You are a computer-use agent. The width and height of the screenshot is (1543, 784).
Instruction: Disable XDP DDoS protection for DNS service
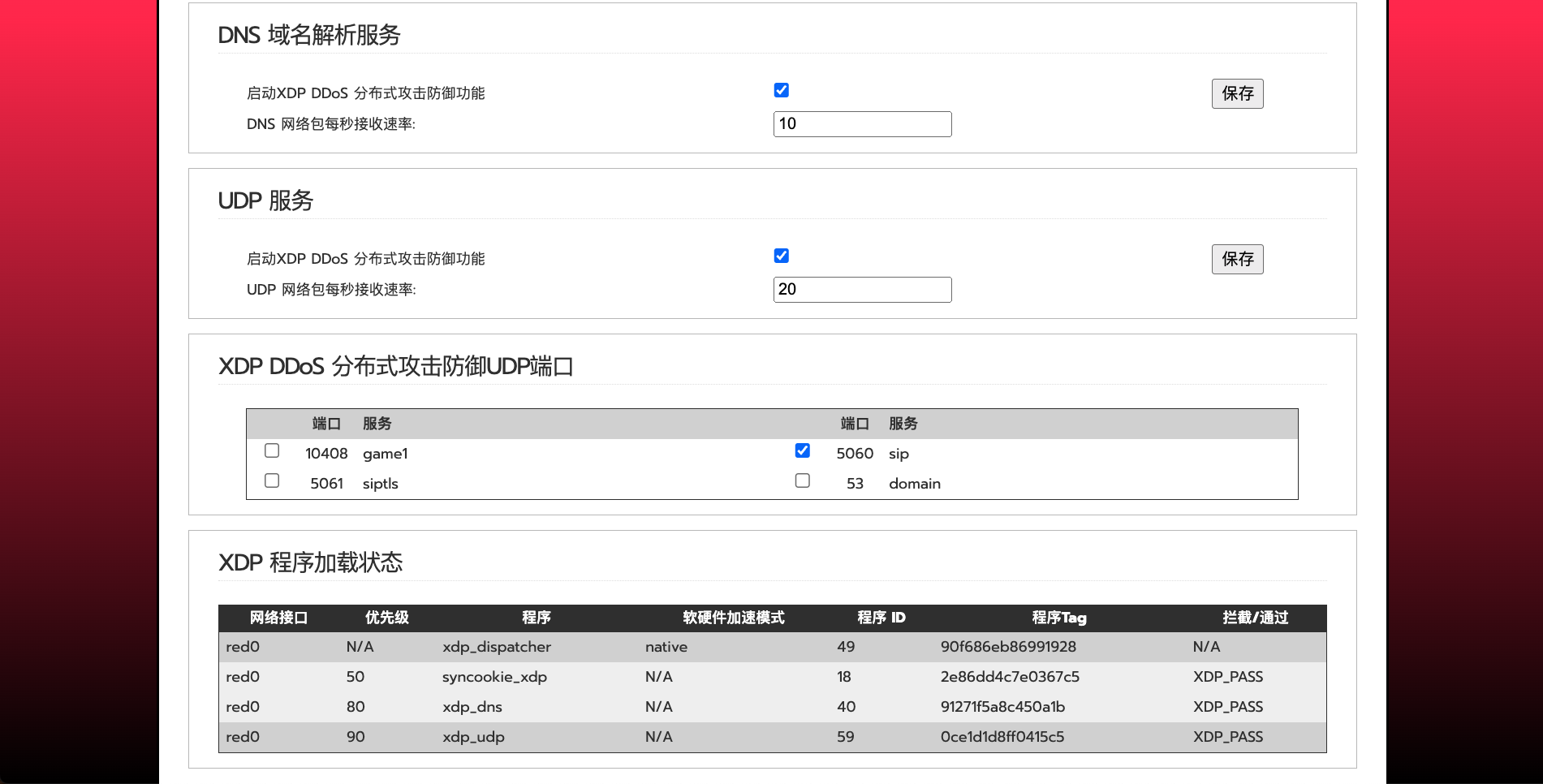point(781,90)
